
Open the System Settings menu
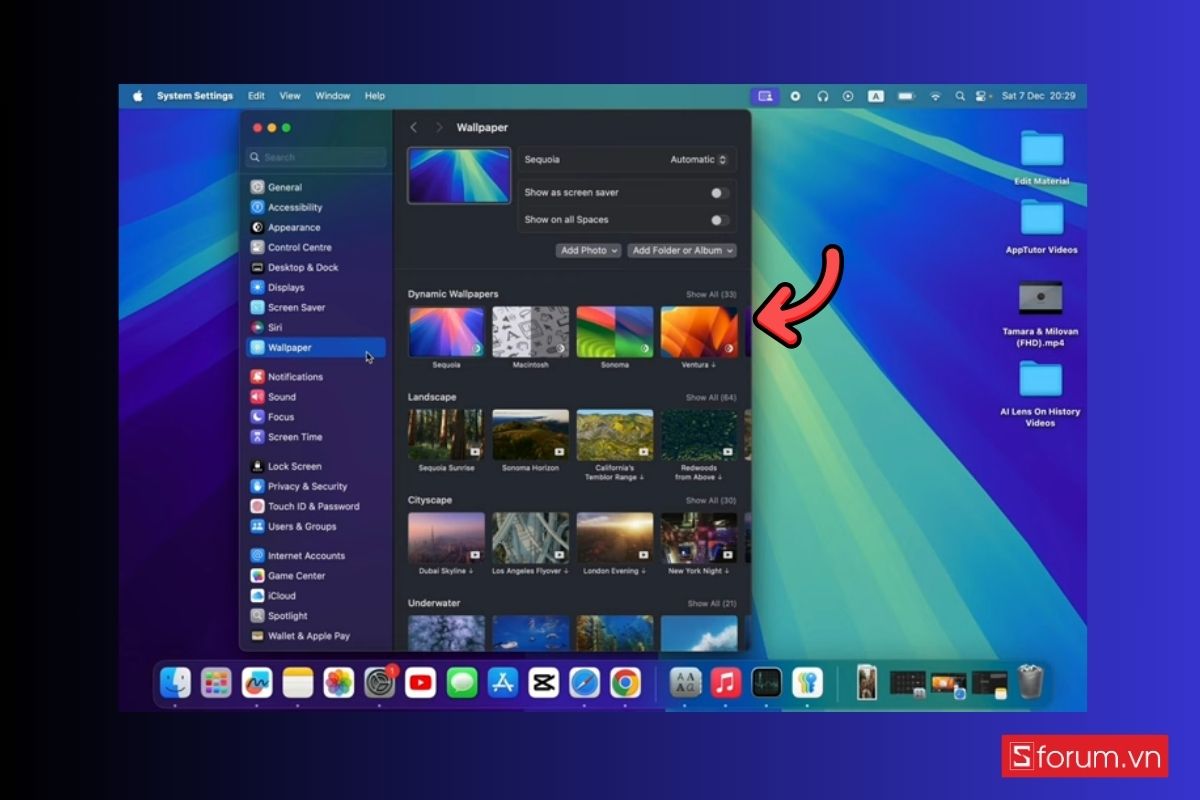coord(195,96)
